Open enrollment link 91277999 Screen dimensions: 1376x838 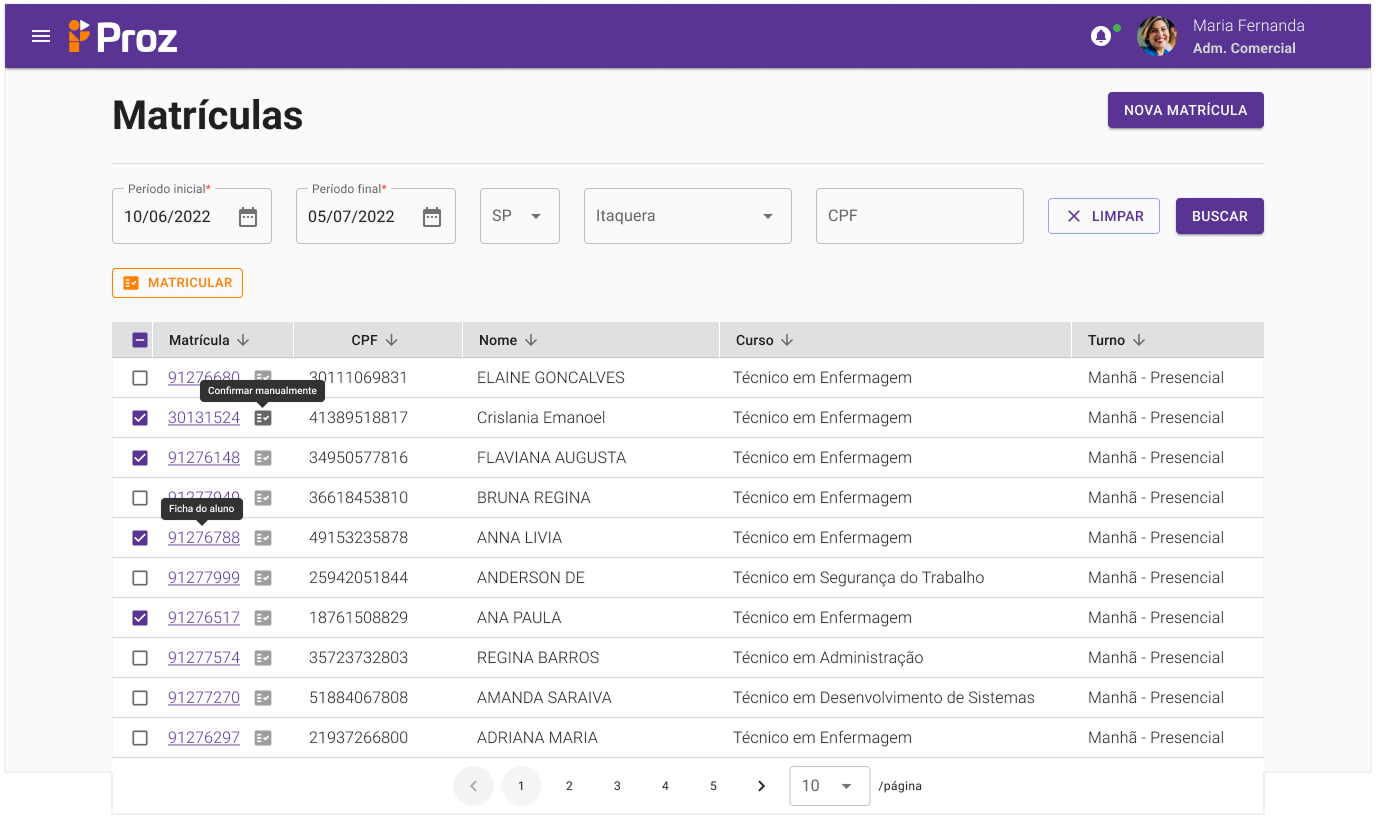click(x=204, y=578)
